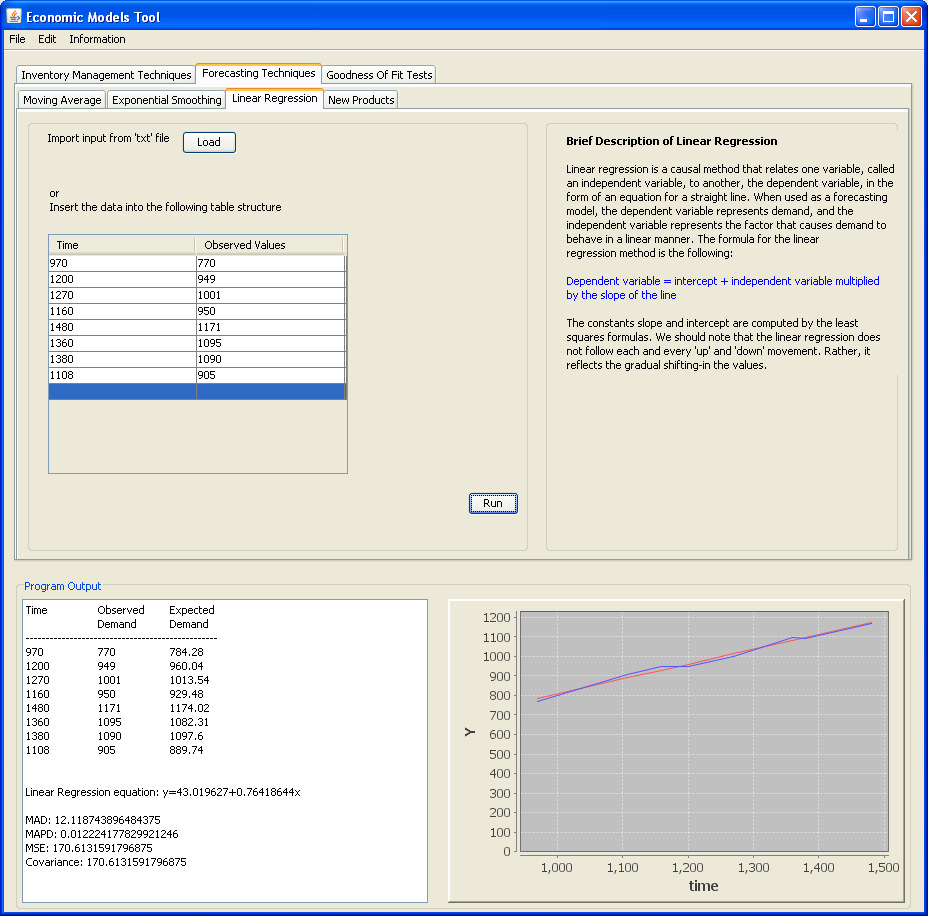This screenshot has width=928, height=916.
Task: Select the Observed Values cell containing 1001
Action: (x=270, y=295)
